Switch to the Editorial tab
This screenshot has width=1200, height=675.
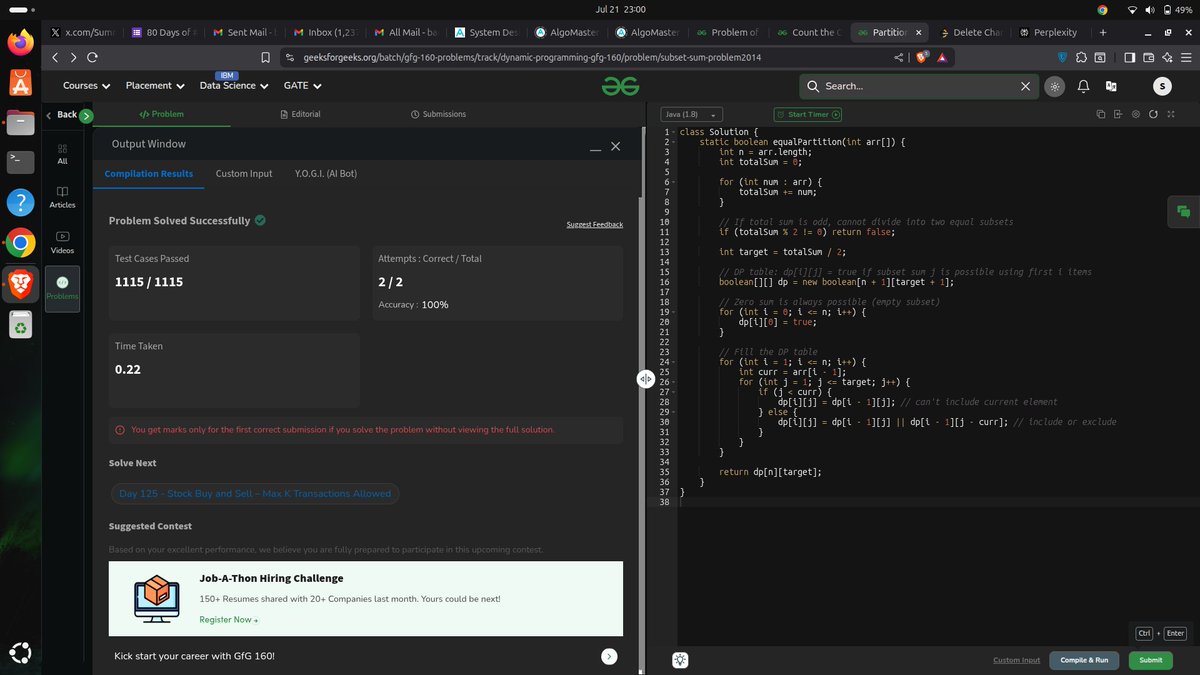[x=300, y=114]
